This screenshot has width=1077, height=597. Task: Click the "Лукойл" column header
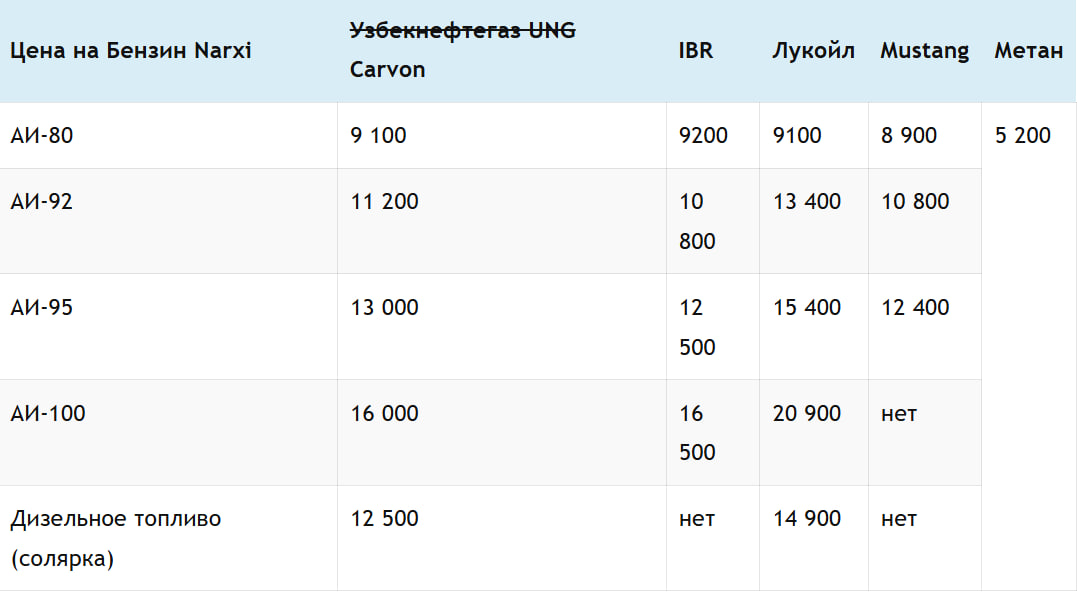pyautogui.click(x=813, y=51)
